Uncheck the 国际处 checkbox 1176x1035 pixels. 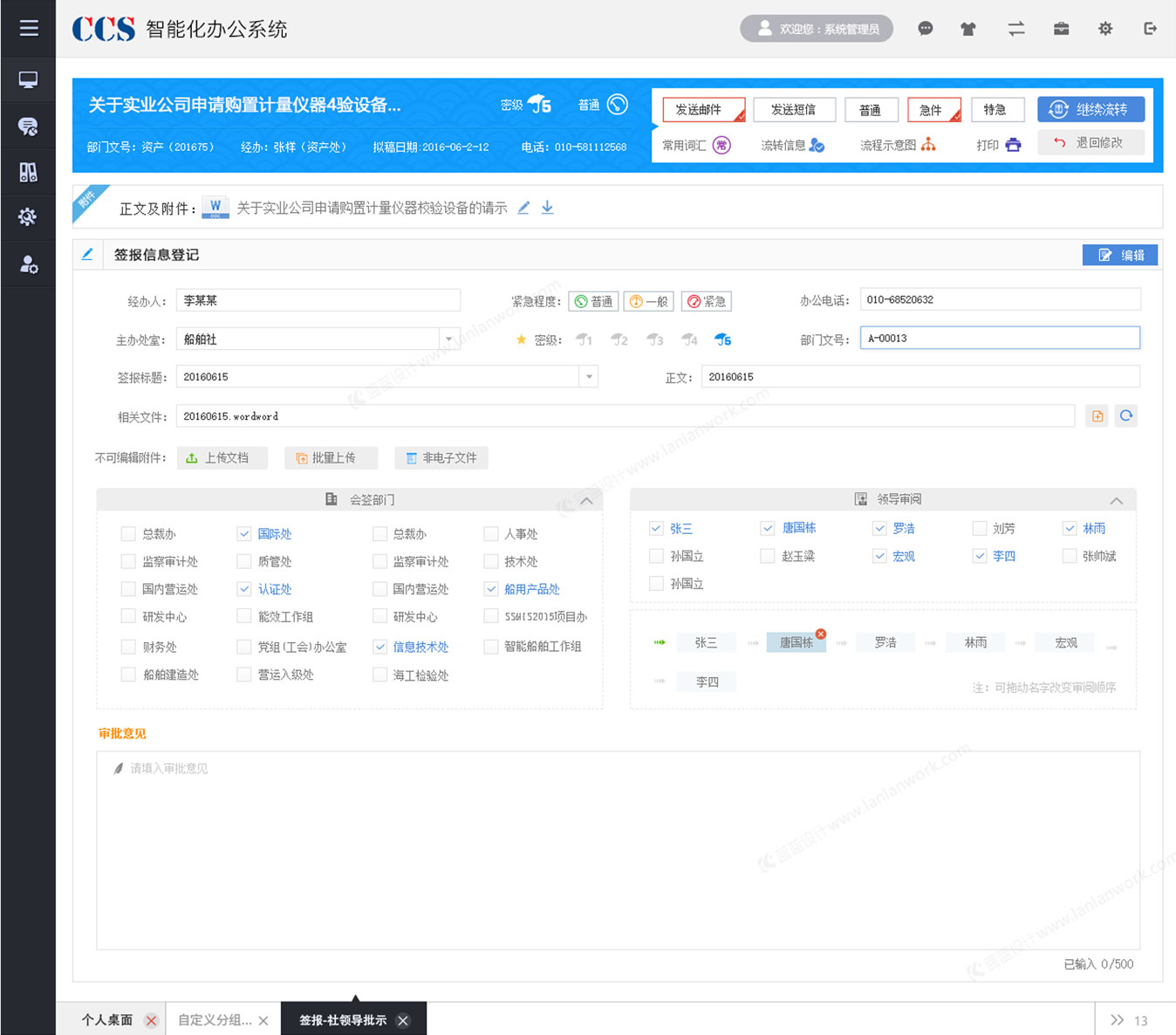[244, 533]
